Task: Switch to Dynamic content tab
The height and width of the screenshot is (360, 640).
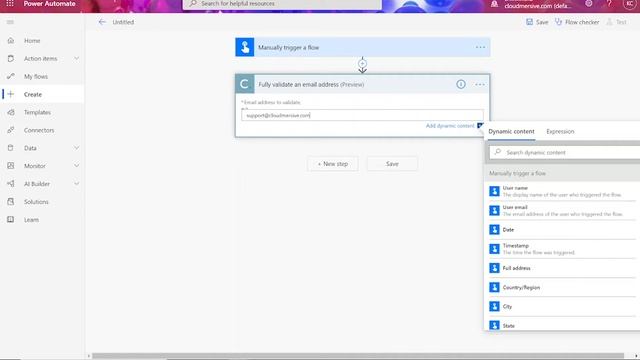Action: tap(511, 132)
